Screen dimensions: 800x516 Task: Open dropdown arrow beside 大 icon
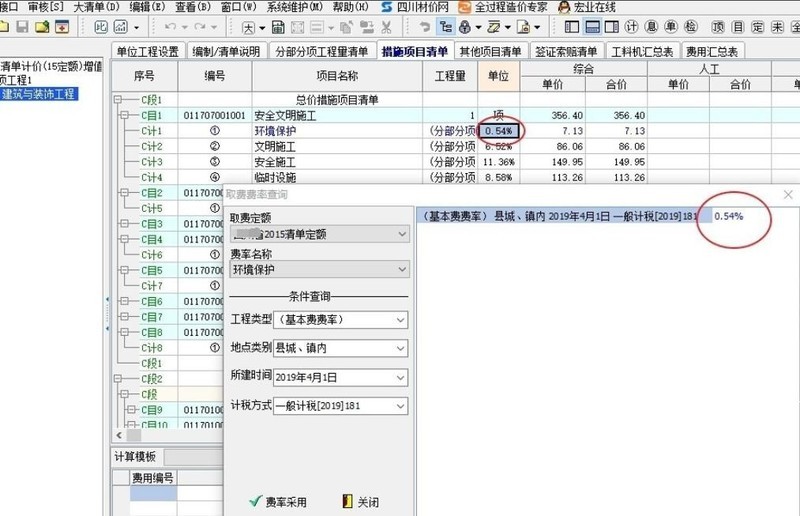coord(262,28)
